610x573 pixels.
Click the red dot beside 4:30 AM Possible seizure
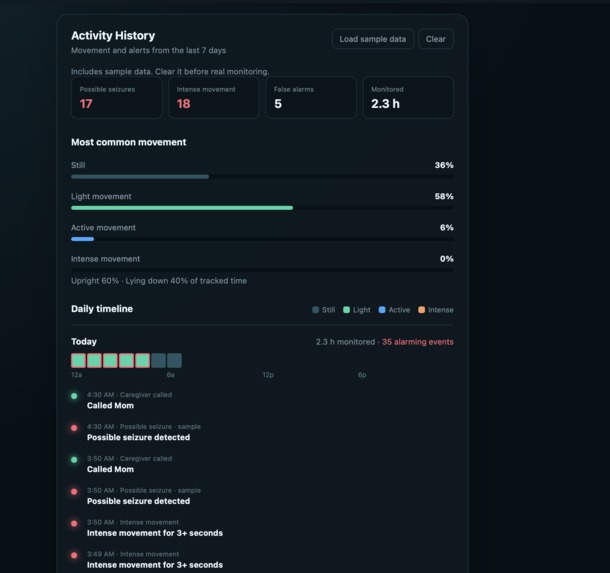[x=74, y=428]
